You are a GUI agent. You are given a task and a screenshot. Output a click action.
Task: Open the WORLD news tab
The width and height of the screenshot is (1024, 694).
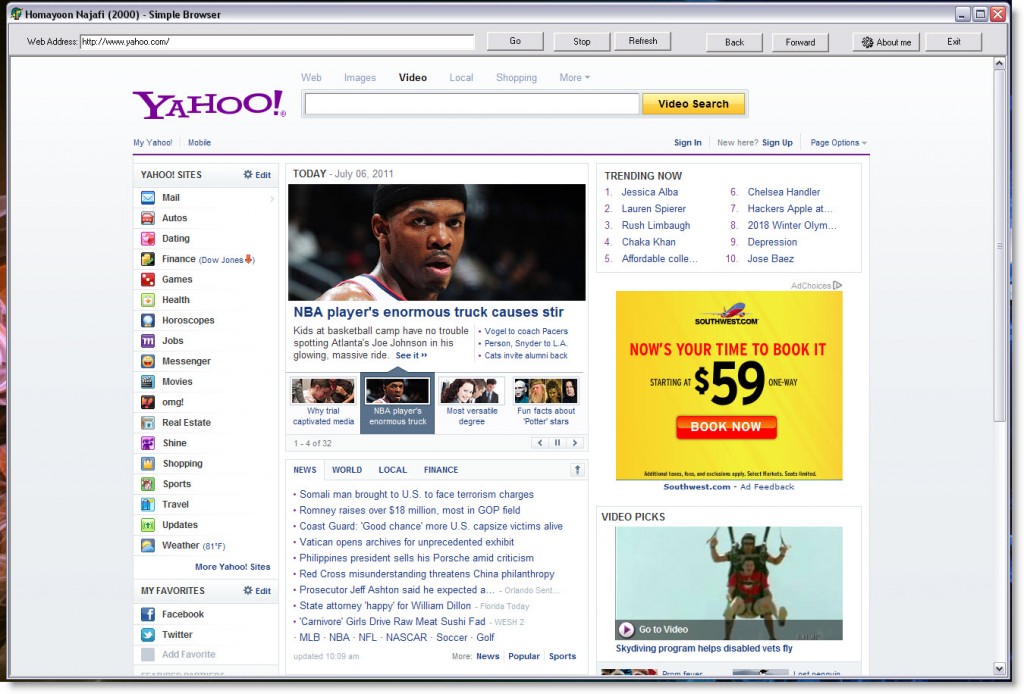[x=347, y=470]
